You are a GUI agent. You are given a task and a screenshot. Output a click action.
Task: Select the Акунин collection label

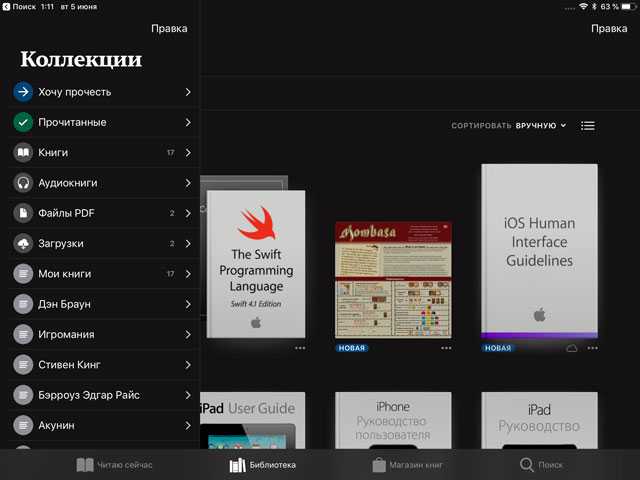56,425
